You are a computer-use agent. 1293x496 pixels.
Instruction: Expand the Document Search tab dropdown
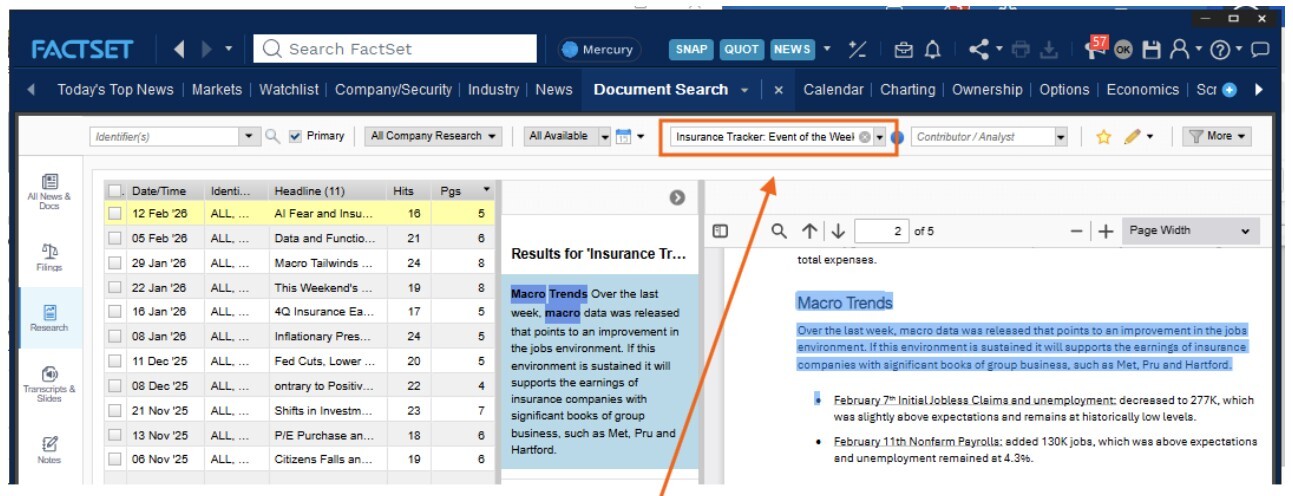744,90
